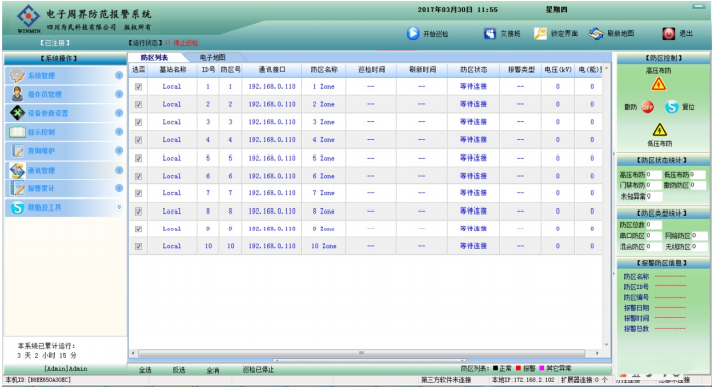Click the 巡检已停止 status text

pos(258,370)
